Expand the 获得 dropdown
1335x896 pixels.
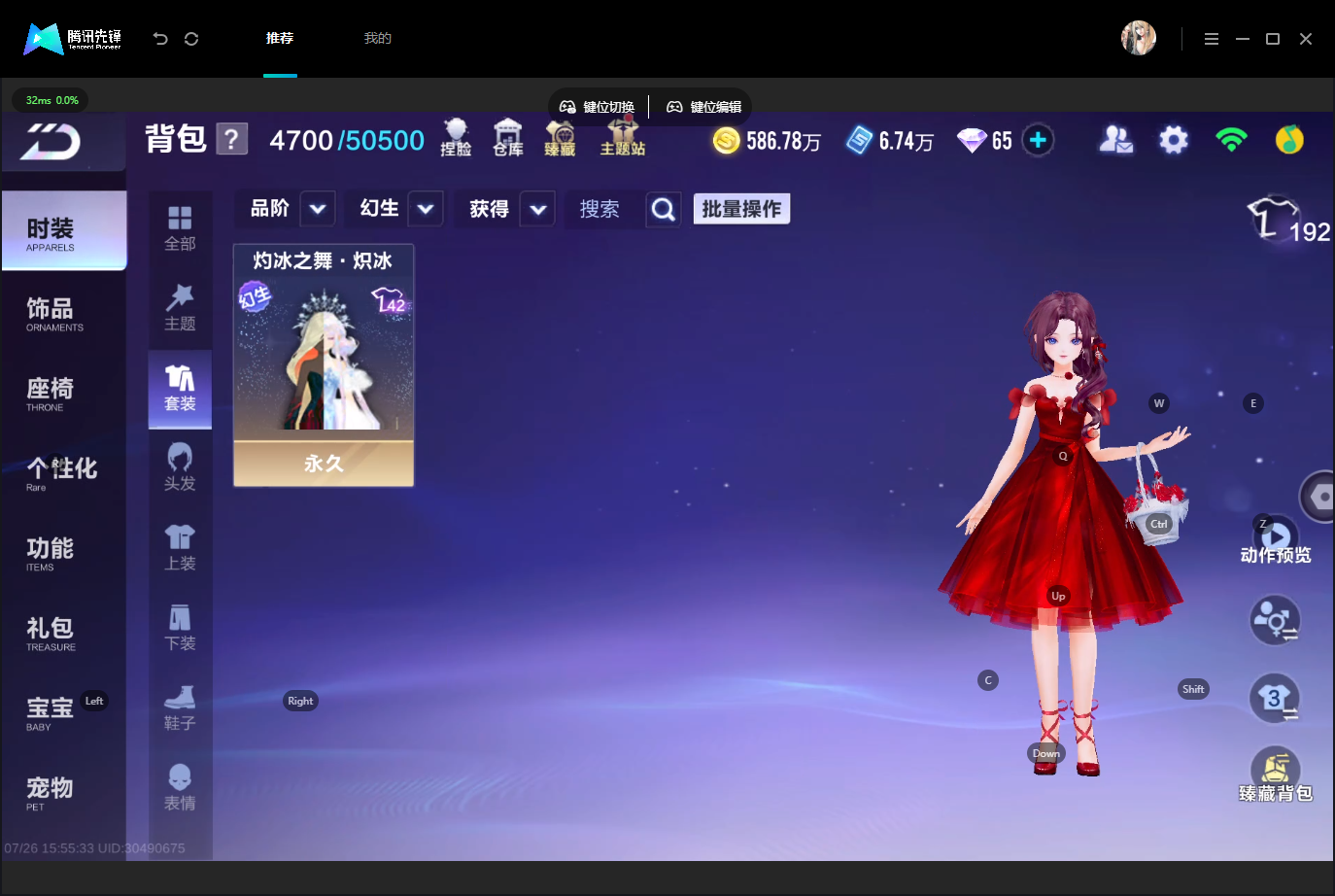(x=537, y=209)
